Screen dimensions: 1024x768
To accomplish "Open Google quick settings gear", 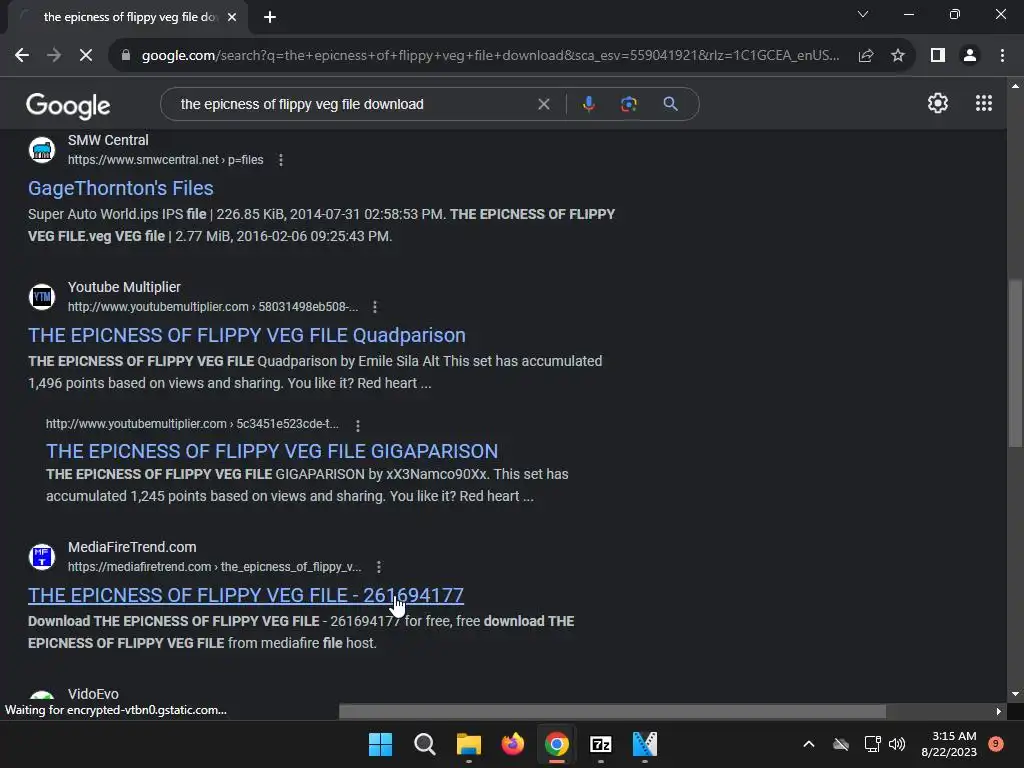I will [938, 103].
